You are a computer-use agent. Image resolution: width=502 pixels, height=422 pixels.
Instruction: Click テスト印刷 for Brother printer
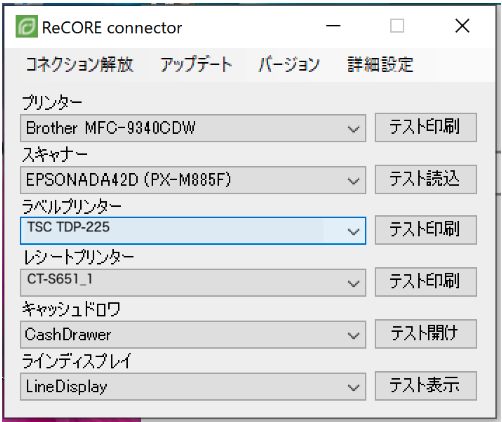[426, 127]
